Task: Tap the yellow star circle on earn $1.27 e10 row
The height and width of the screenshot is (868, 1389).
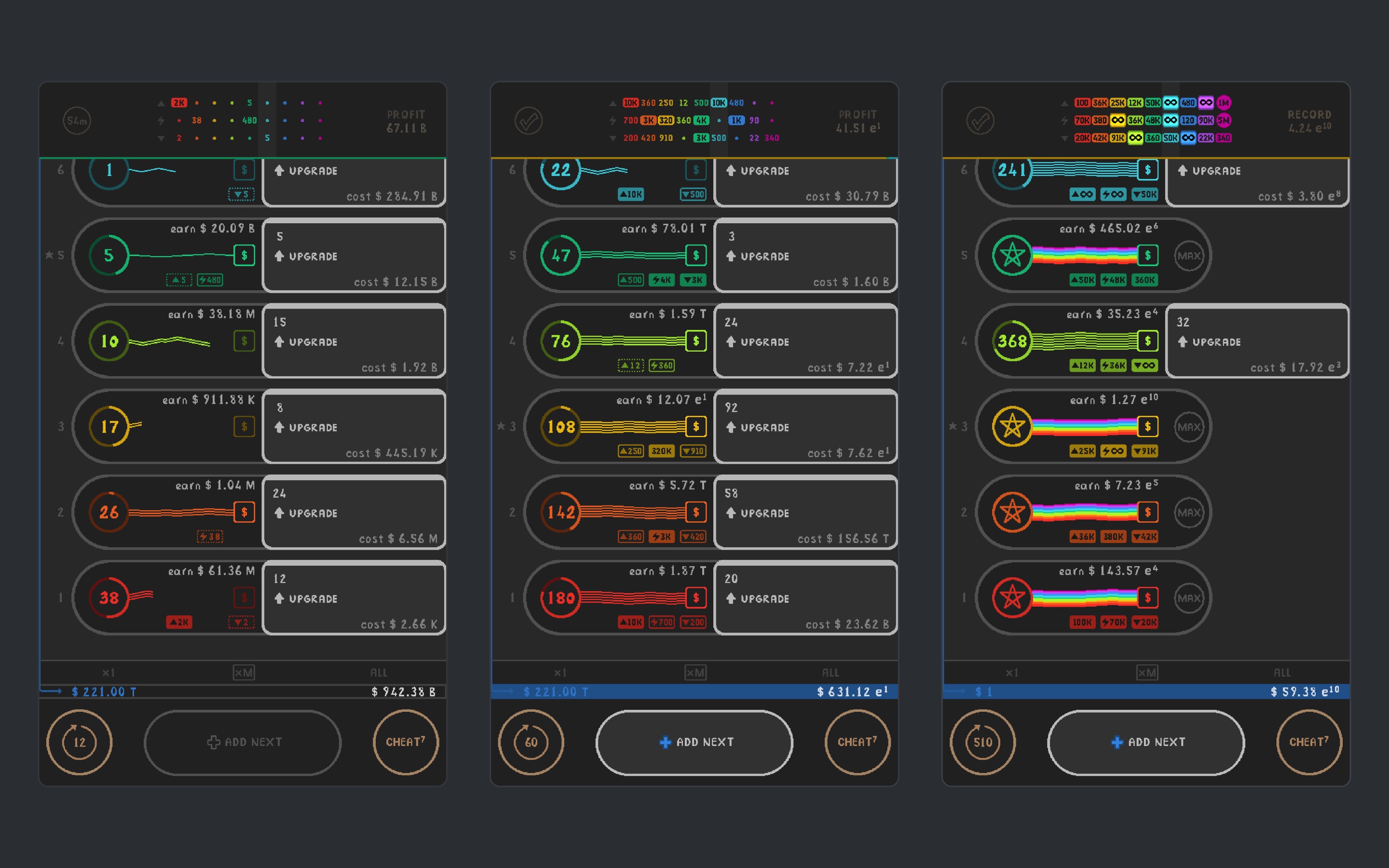Action: click(x=1012, y=427)
